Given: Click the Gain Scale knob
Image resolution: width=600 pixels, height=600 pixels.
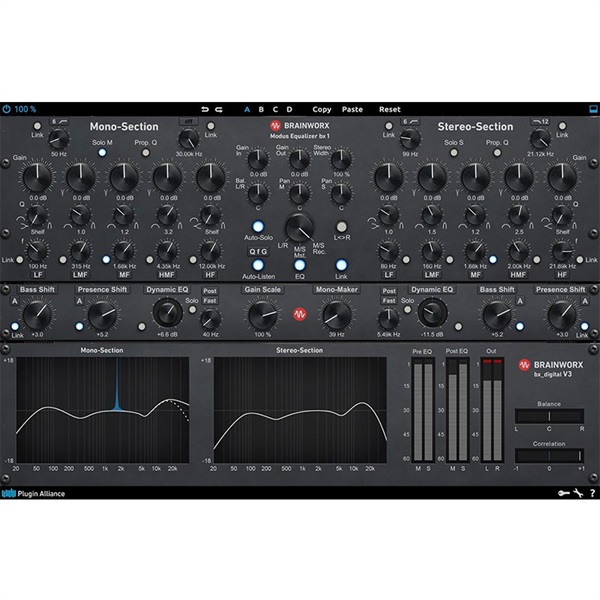Looking at the screenshot, I should coord(262,314).
